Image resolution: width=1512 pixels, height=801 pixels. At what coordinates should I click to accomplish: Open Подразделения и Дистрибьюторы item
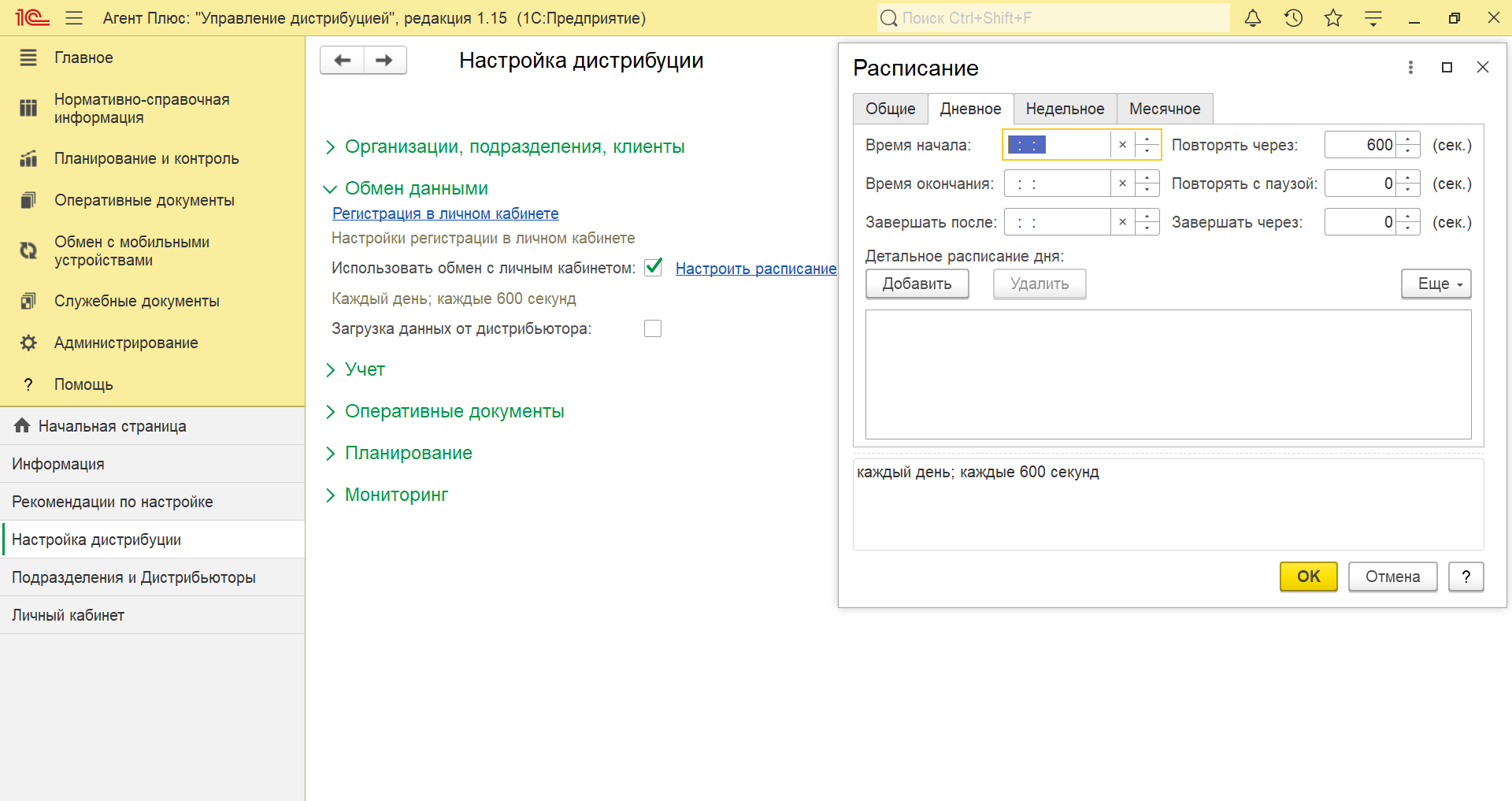tap(153, 577)
